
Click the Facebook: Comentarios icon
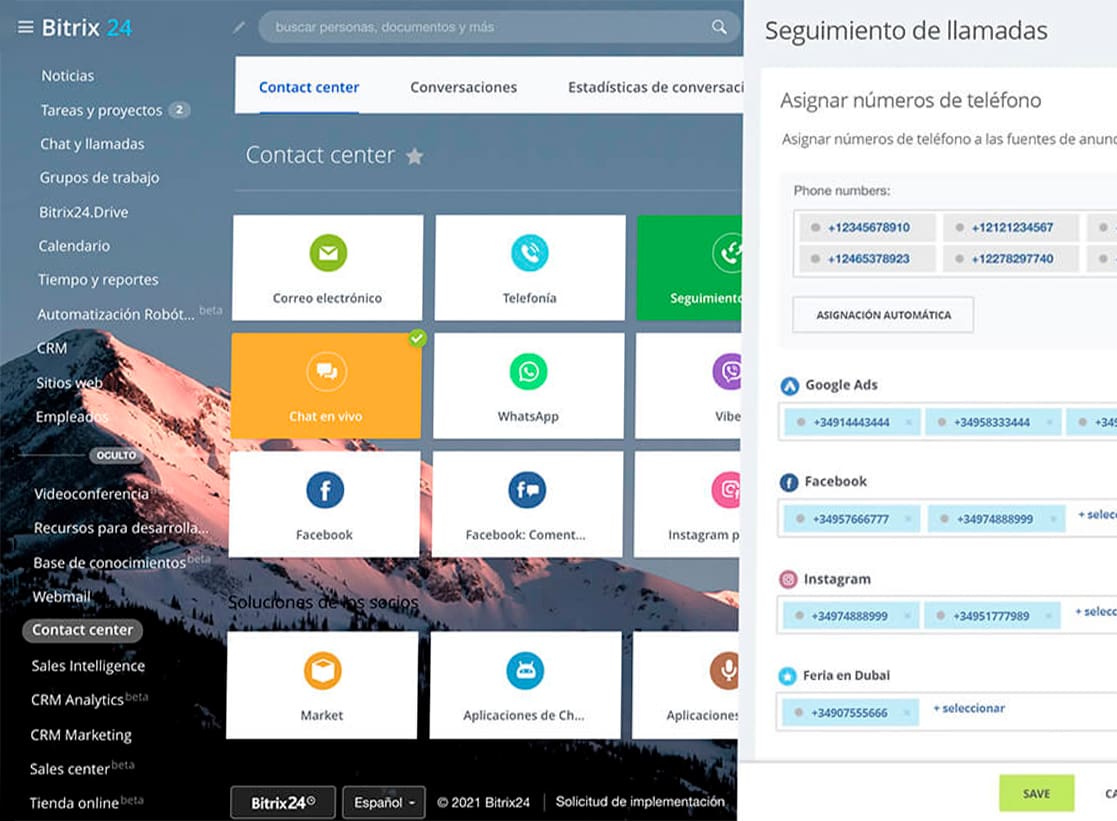(x=526, y=490)
